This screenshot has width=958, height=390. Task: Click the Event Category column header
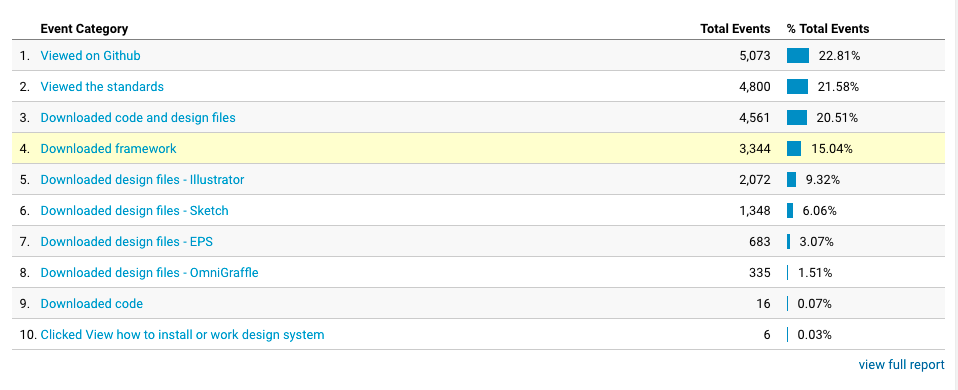(84, 29)
